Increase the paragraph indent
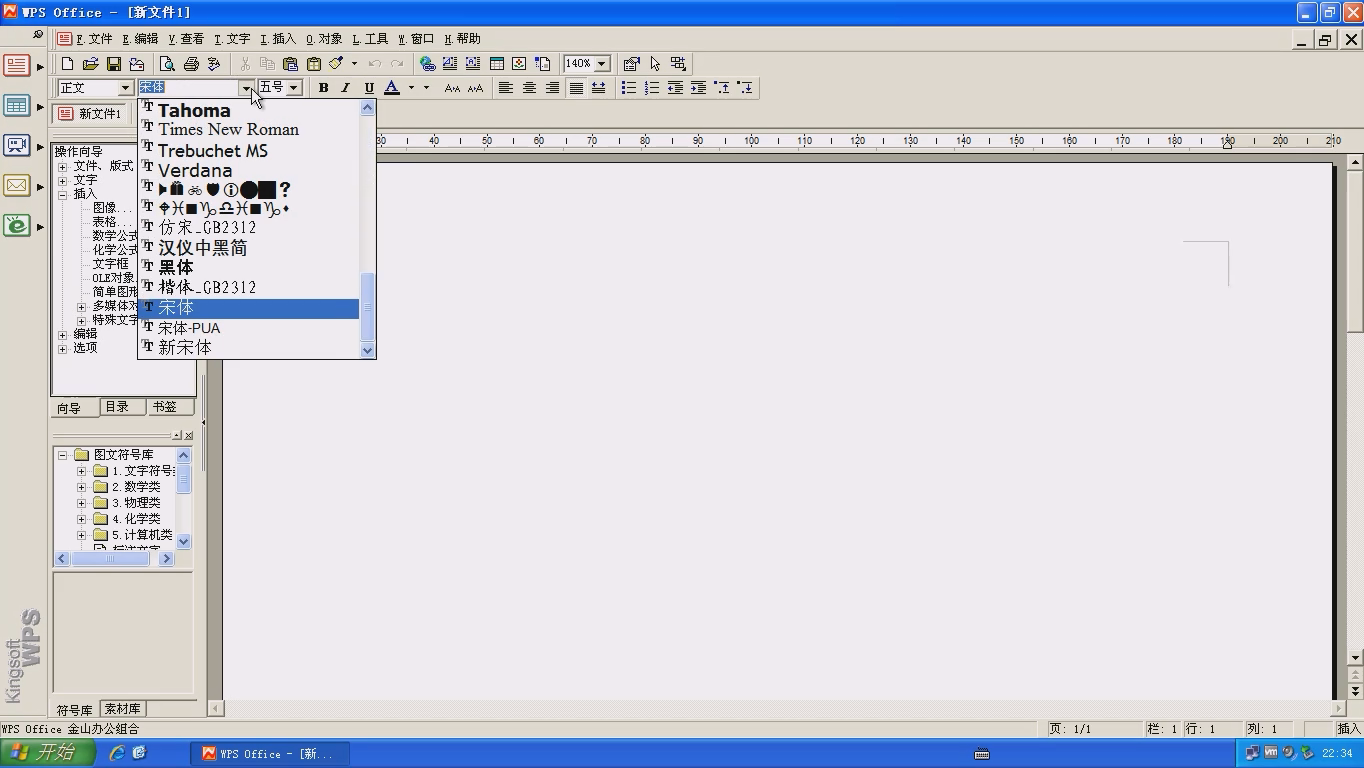 point(698,88)
